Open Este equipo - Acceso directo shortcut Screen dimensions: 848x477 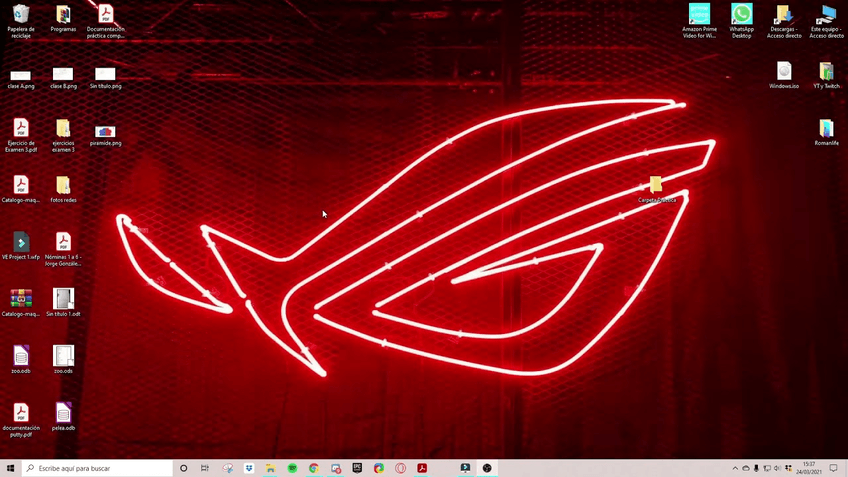pyautogui.click(x=826, y=21)
